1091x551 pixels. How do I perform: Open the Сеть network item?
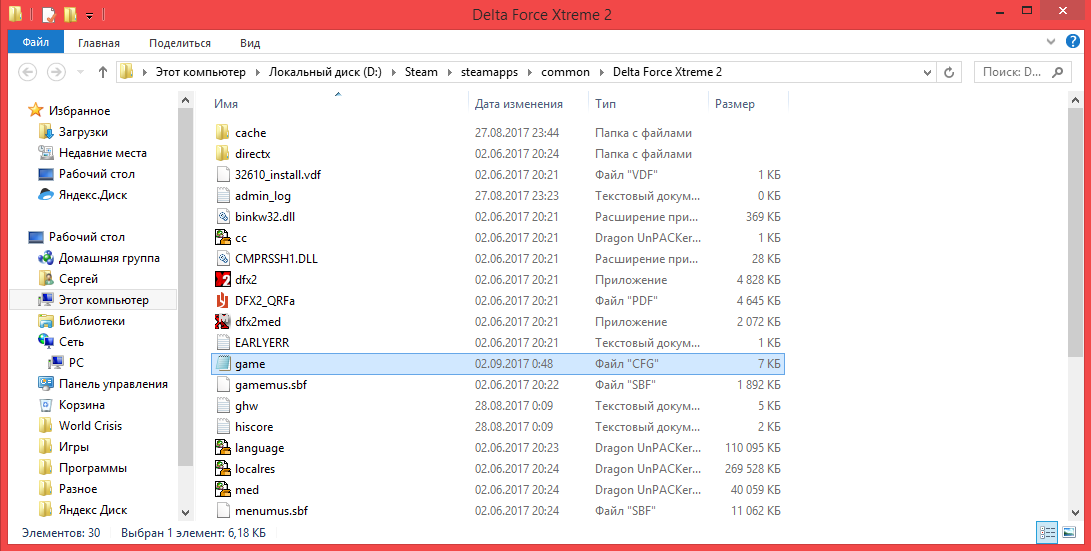[x=71, y=342]
